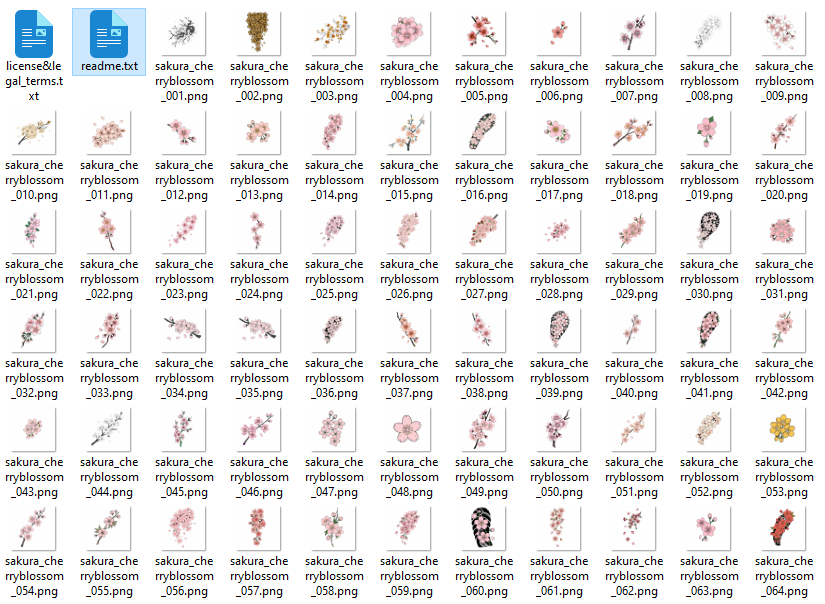Select the license&legal_terms.txt file icon

[34, 34]
